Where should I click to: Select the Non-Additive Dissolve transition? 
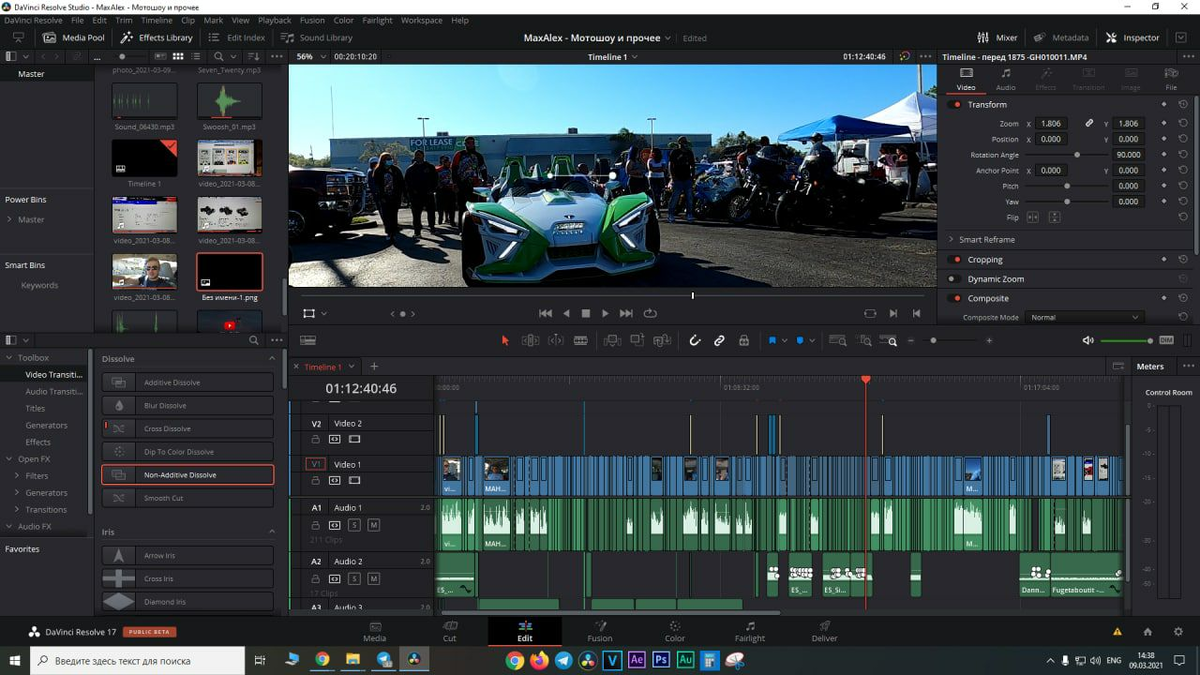tap(187, 475)
